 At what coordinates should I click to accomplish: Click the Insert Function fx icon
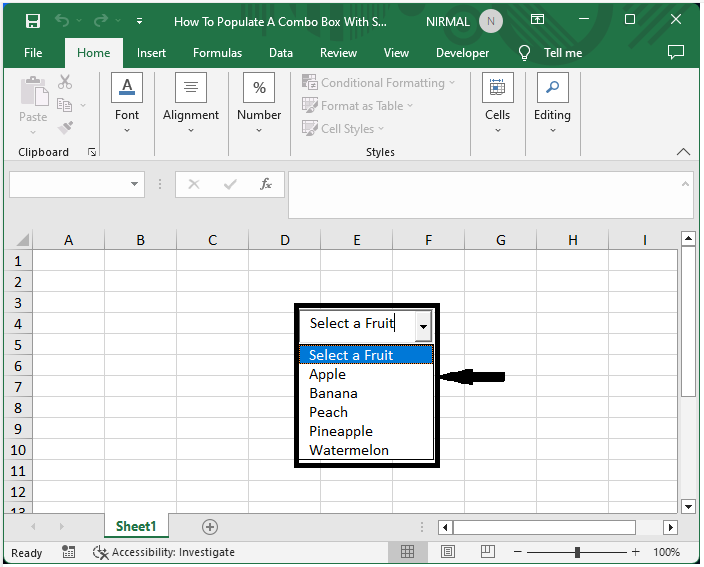[266, 184]
